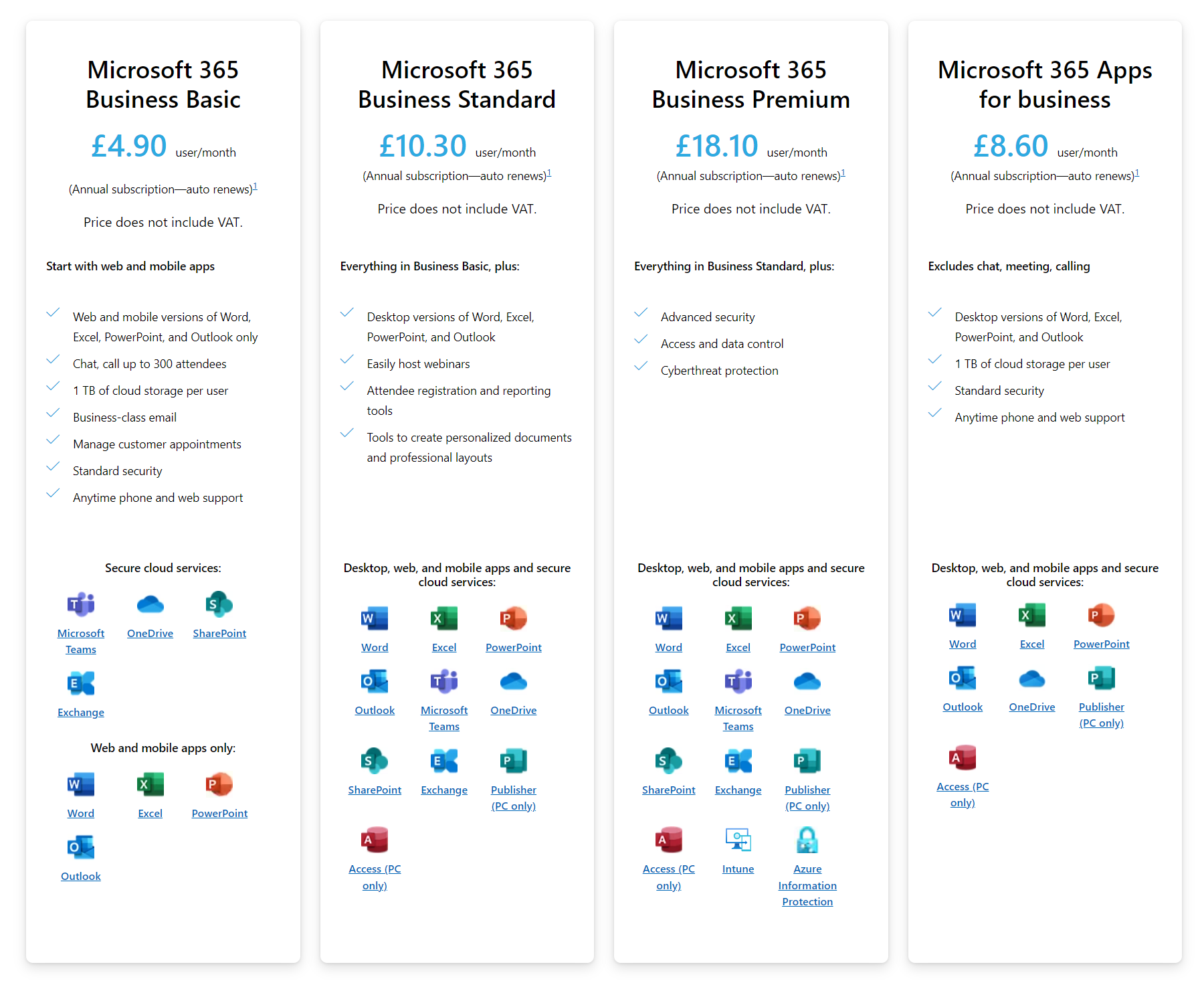Click the Exchange icon in Business Standard

click(444, 761)
